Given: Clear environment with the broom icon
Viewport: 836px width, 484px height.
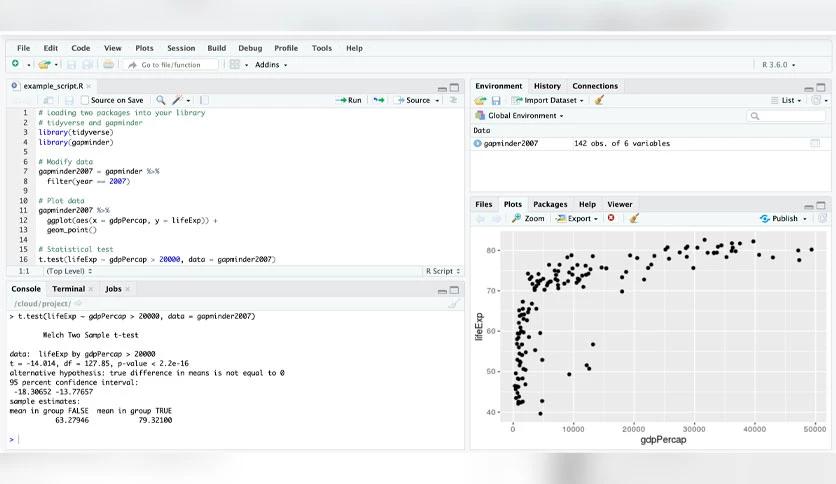Looking at the screenshot, I should [599, 100].
